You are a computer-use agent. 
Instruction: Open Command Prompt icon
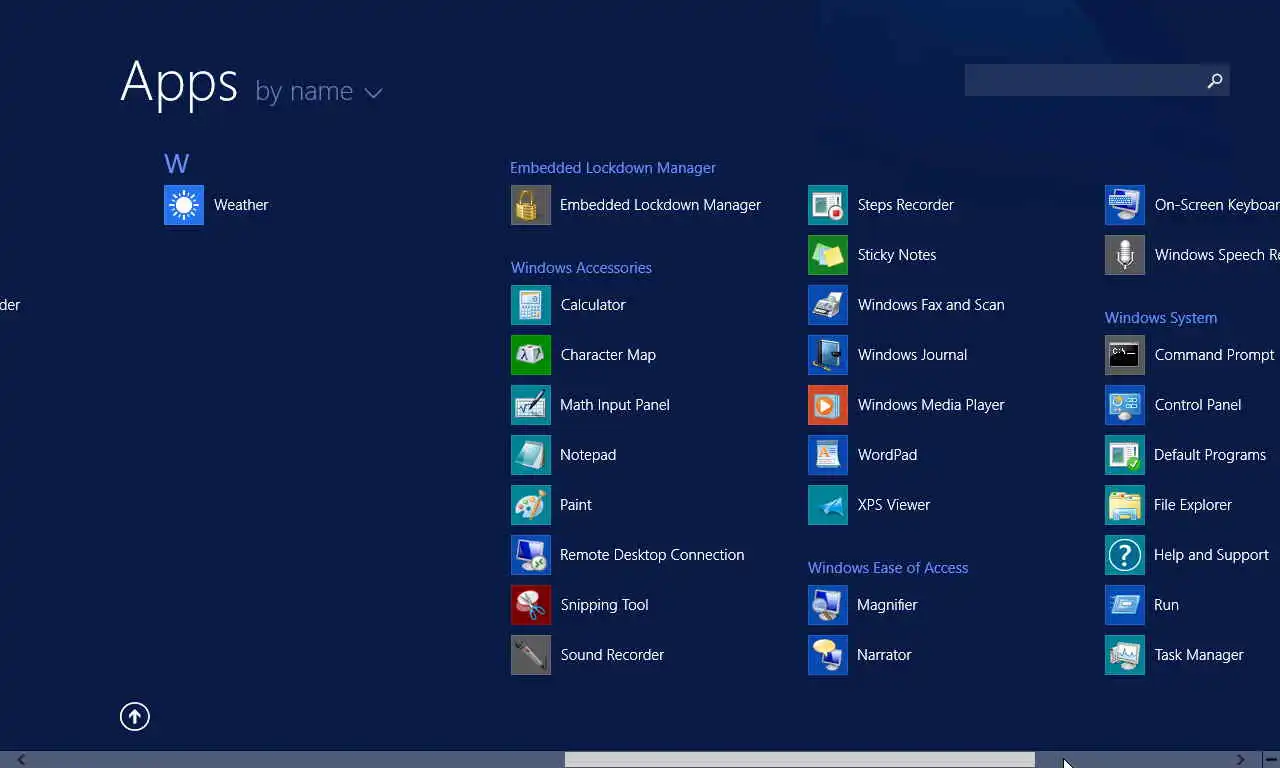click(1125, 355)
